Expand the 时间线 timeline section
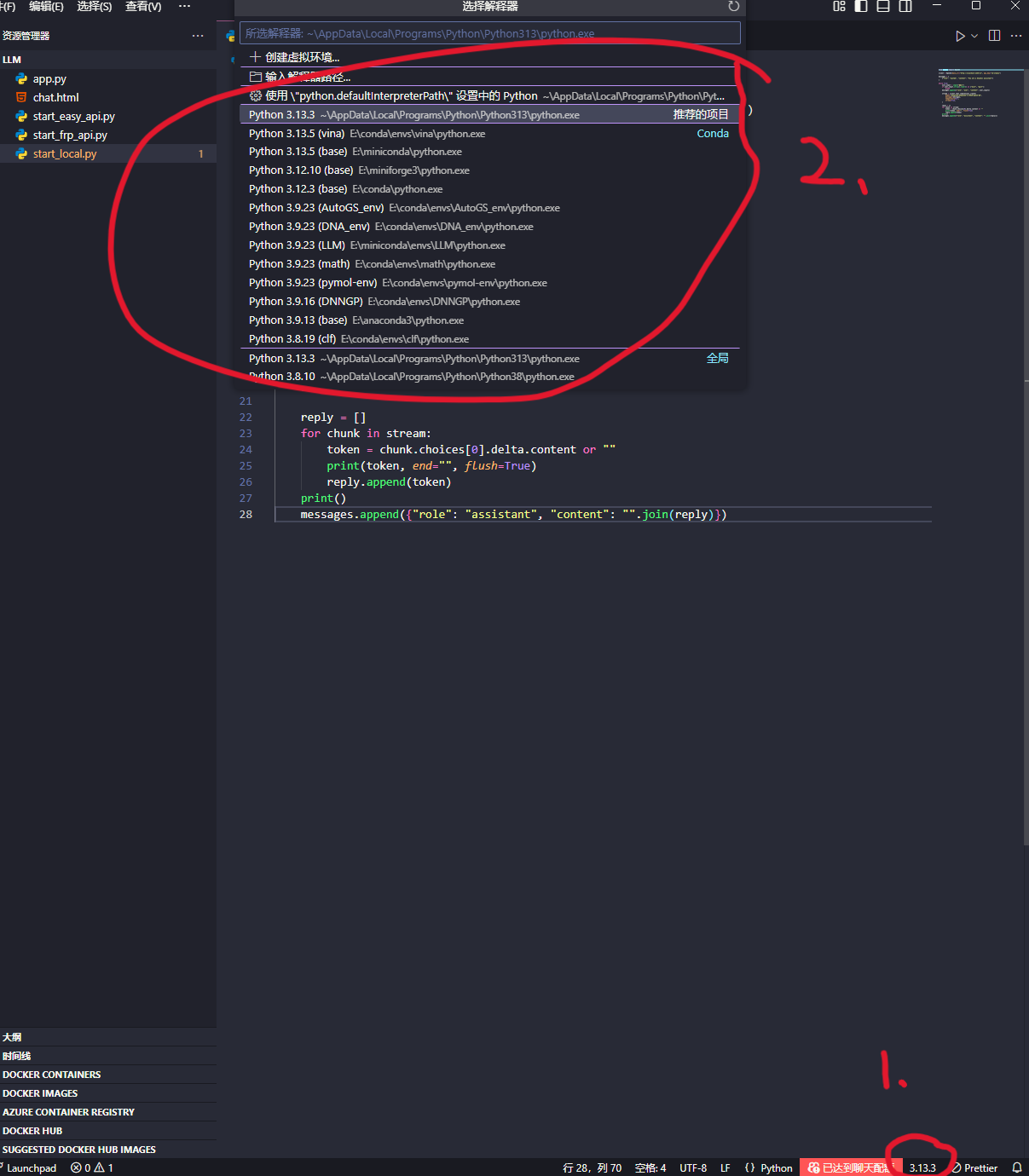Image resolution: width=1029 pixels, height=1176 pixels. tap(108, 1056)
